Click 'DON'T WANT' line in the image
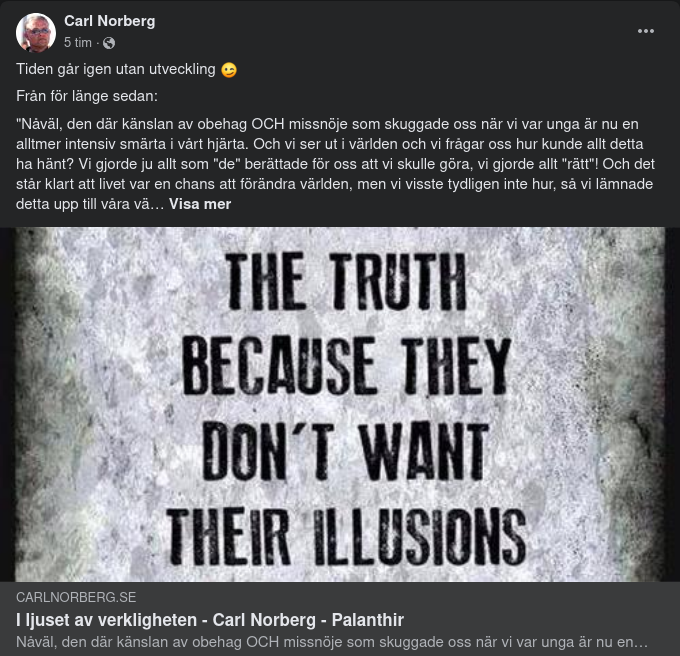Viewport: 680px width, 656px height. click(x=345, y=451)
